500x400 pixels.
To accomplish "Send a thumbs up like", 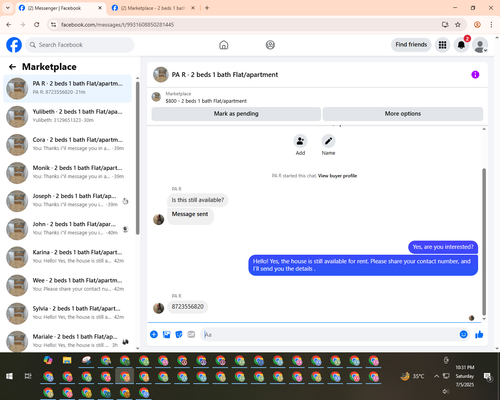I will [x=479, y=334].
